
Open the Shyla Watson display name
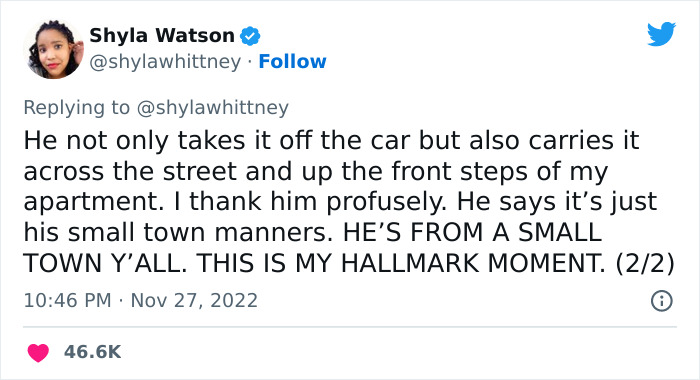point(162,35)
